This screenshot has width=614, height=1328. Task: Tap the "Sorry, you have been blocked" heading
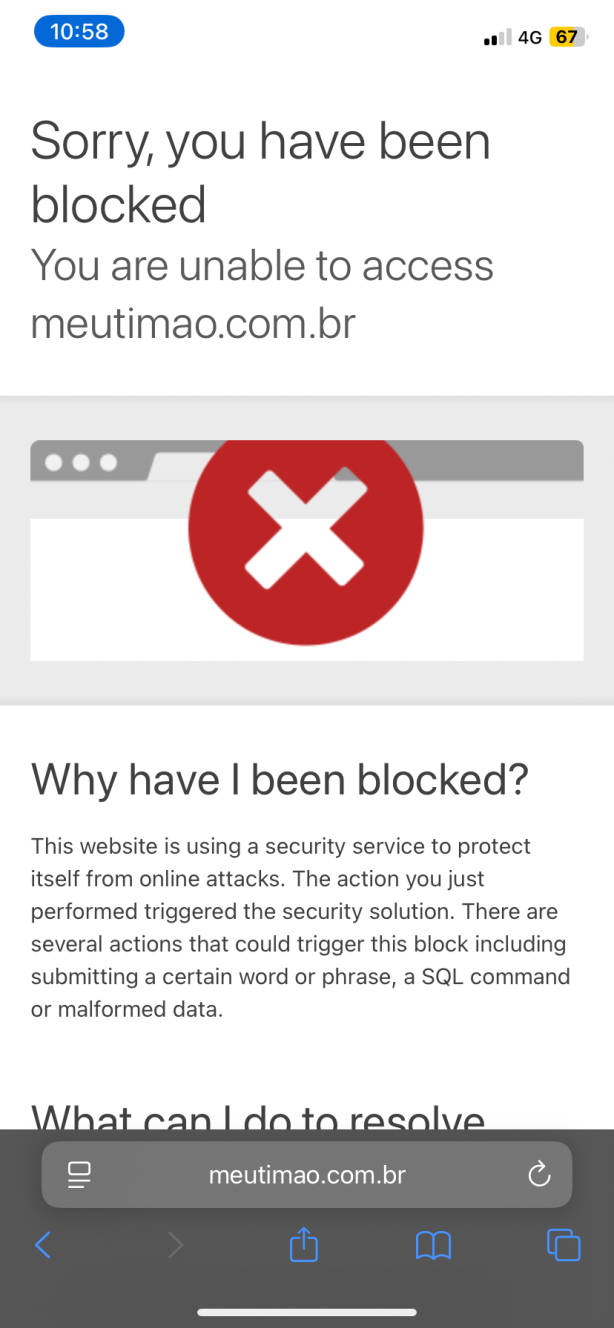coord(260,172)
